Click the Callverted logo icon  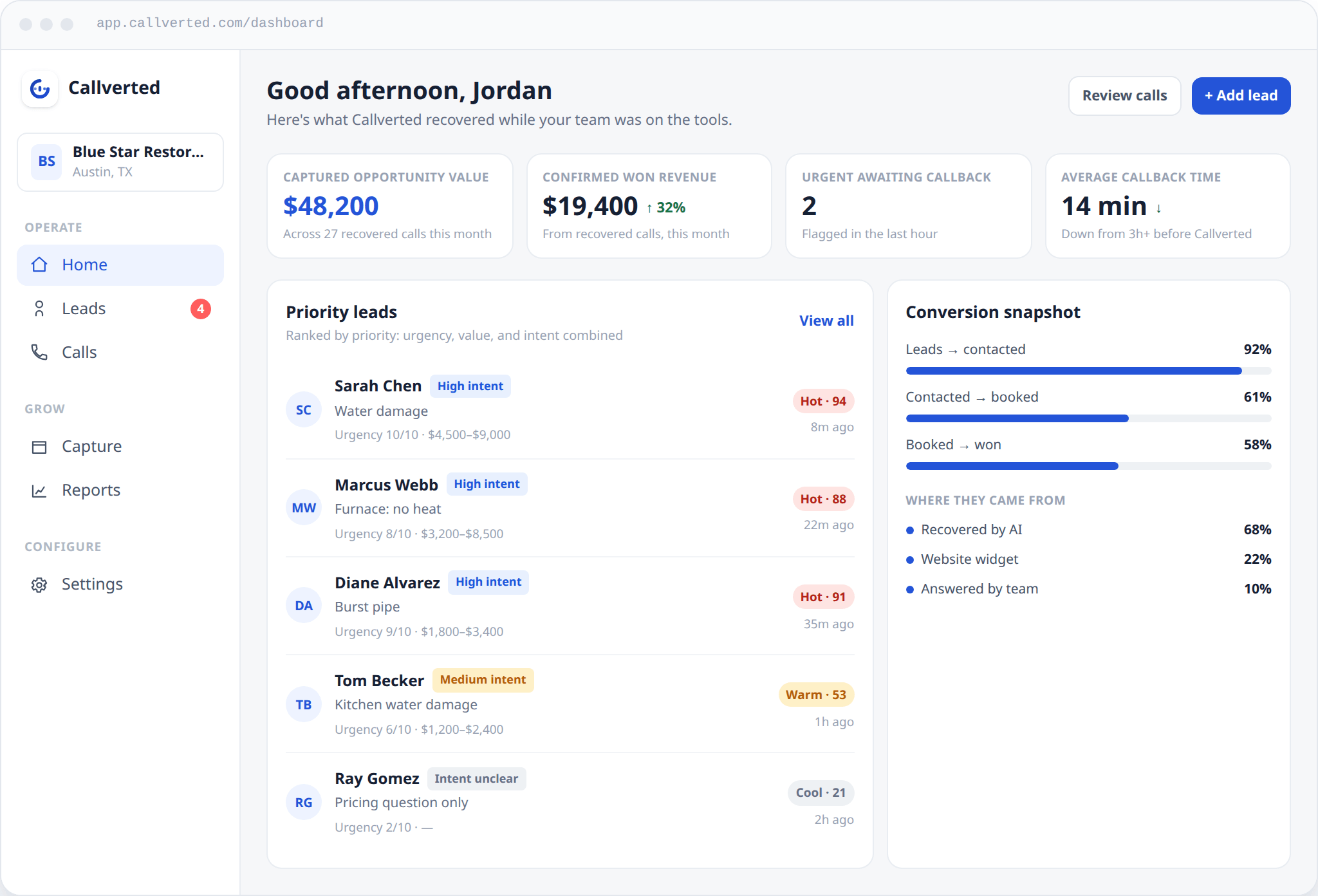tap(40, 88)
